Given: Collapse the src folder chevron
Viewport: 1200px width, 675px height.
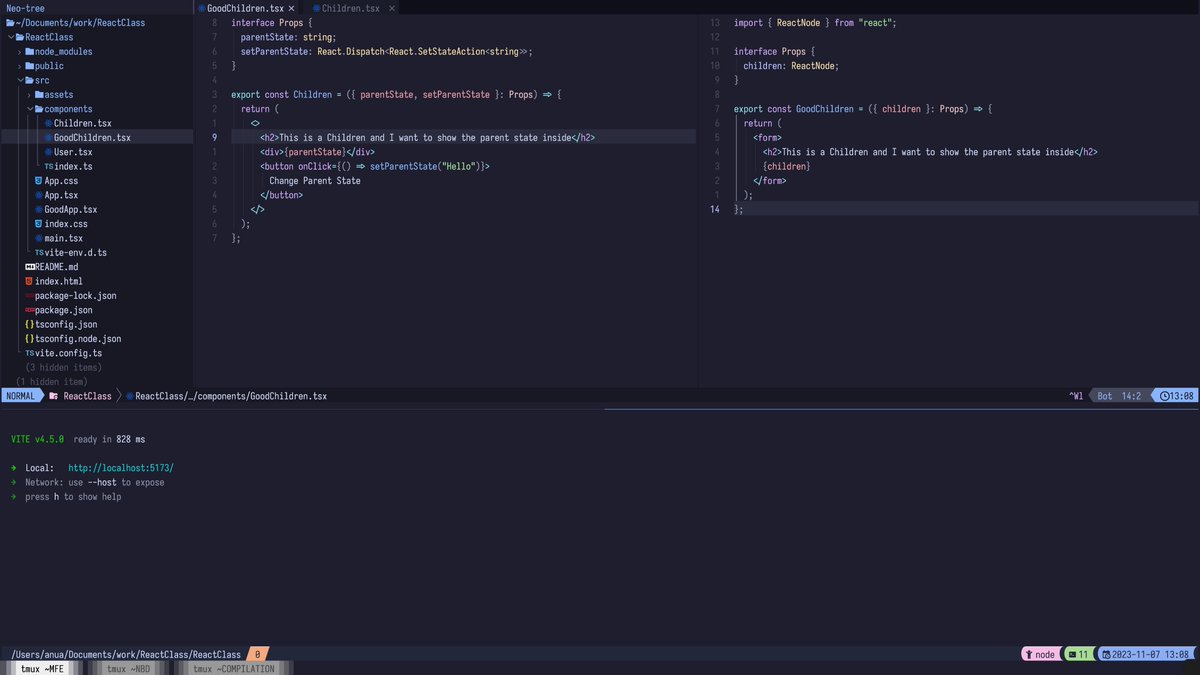Looking at the screenshot, I should (19, 80).
